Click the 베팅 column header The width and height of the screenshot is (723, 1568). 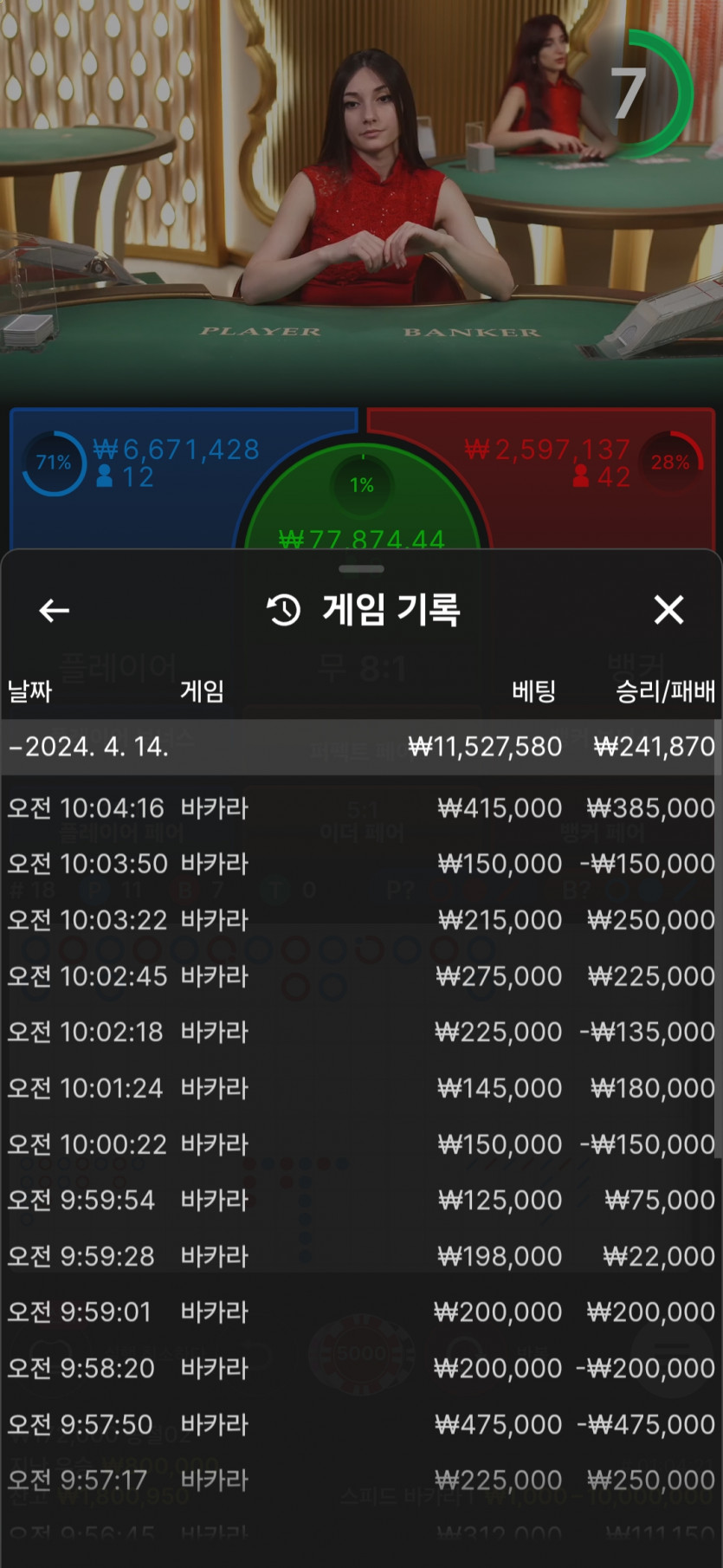click(x=533, y=691)
